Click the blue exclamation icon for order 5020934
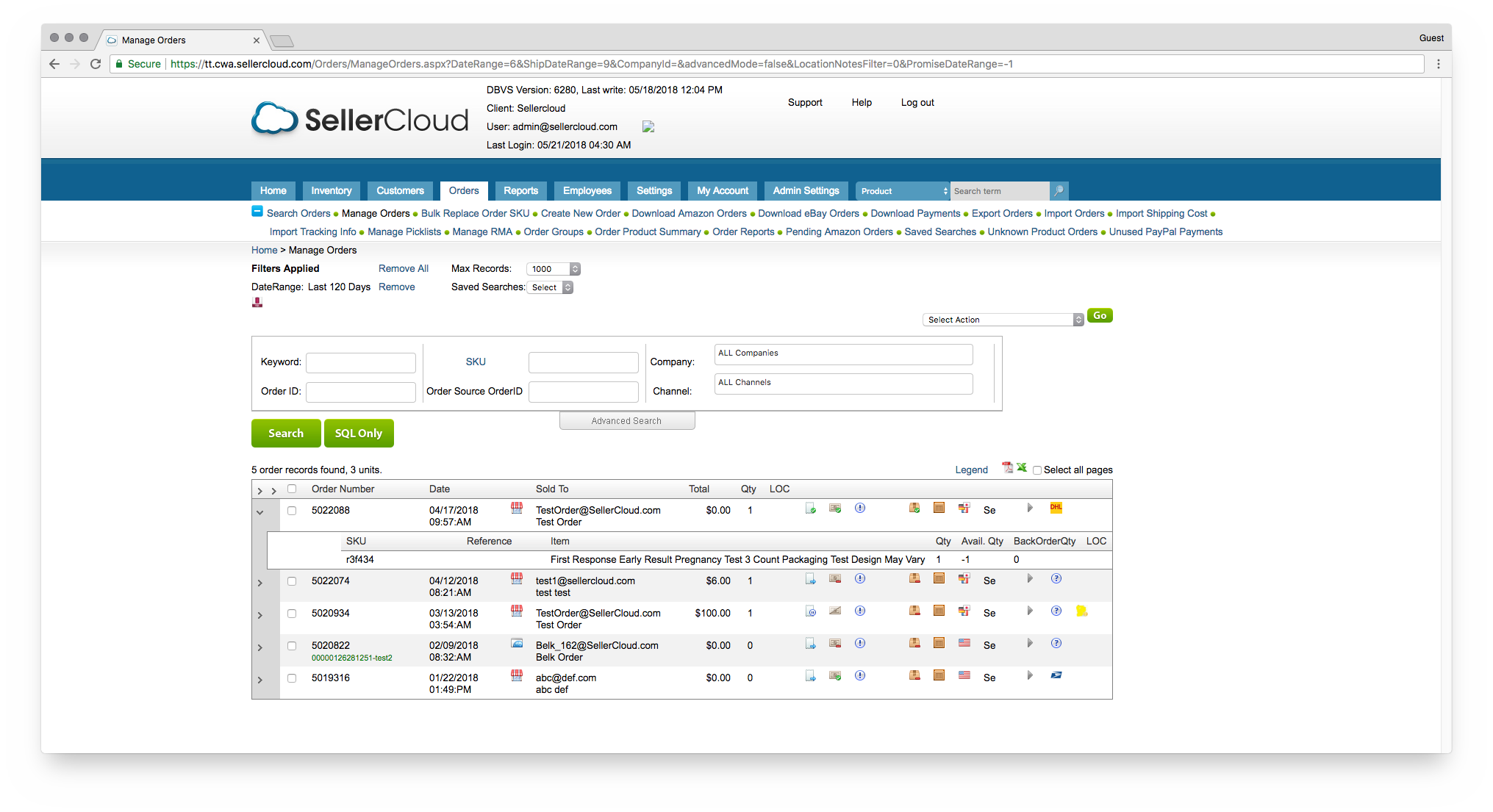Image resolution: width=1493 pixels, height=812 pixels. tap(860, 611)
